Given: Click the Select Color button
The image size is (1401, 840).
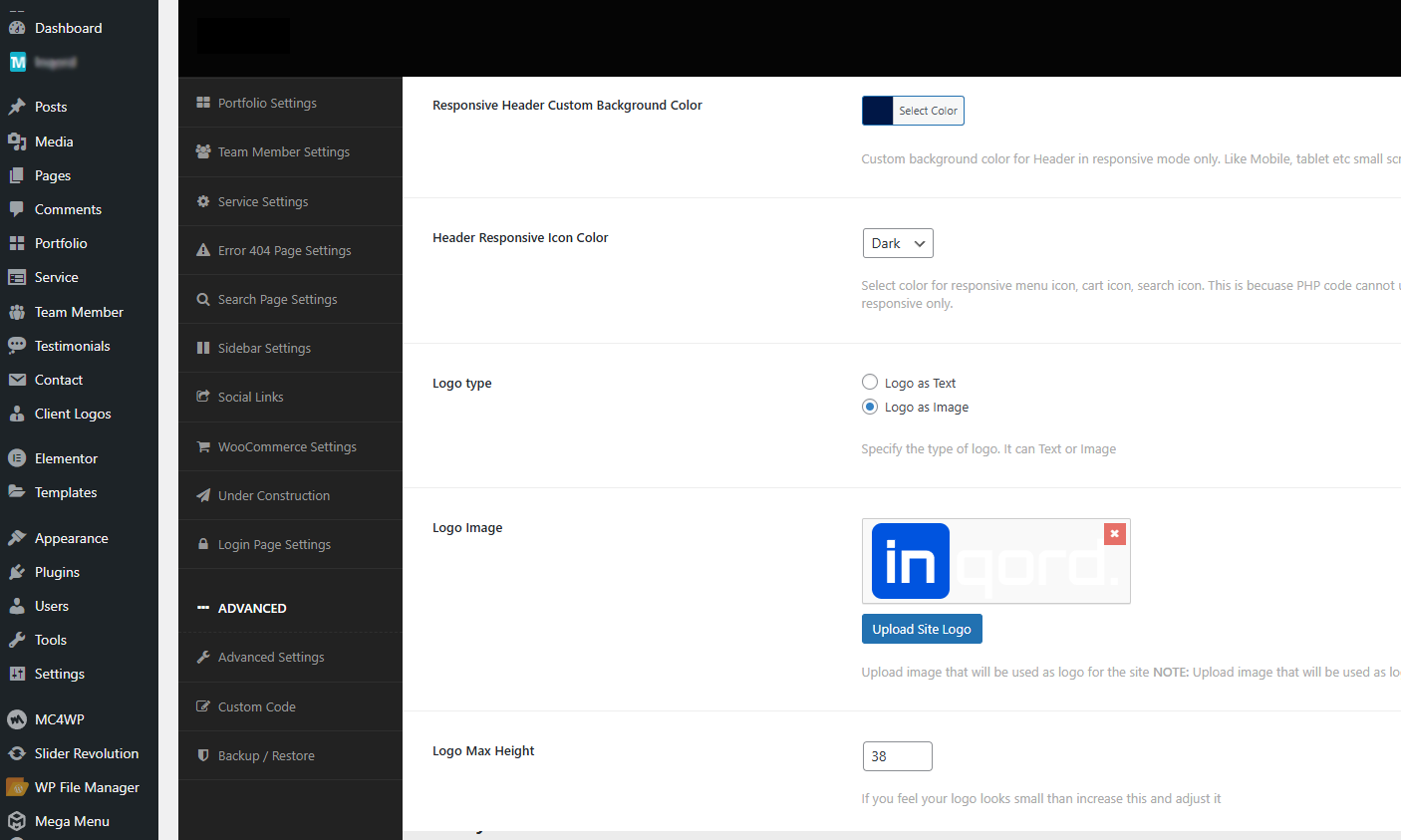Looking at the screenshot, I should click(928, 111).
